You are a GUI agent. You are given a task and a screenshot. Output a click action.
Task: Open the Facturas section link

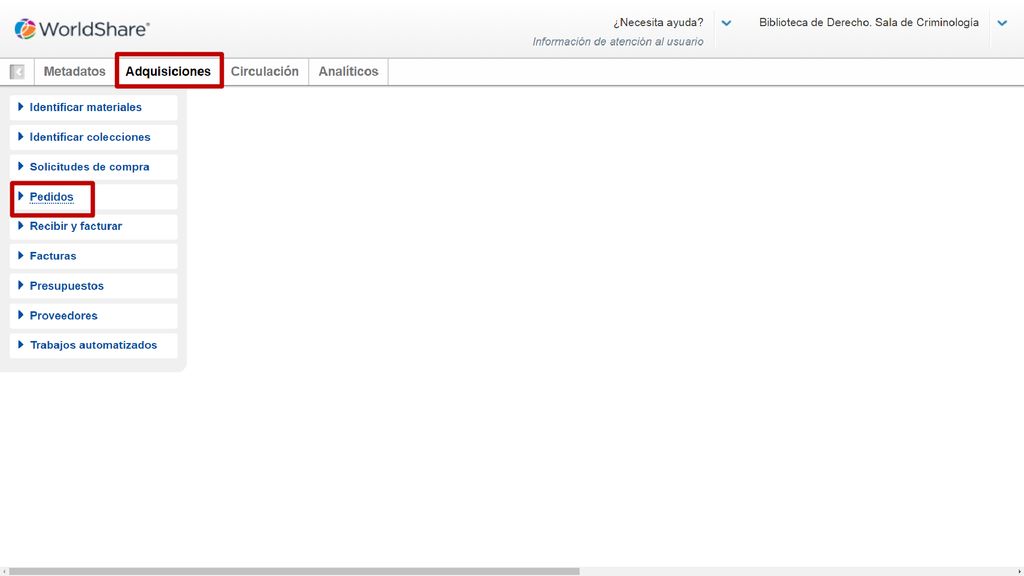click(x=53, y=256)
